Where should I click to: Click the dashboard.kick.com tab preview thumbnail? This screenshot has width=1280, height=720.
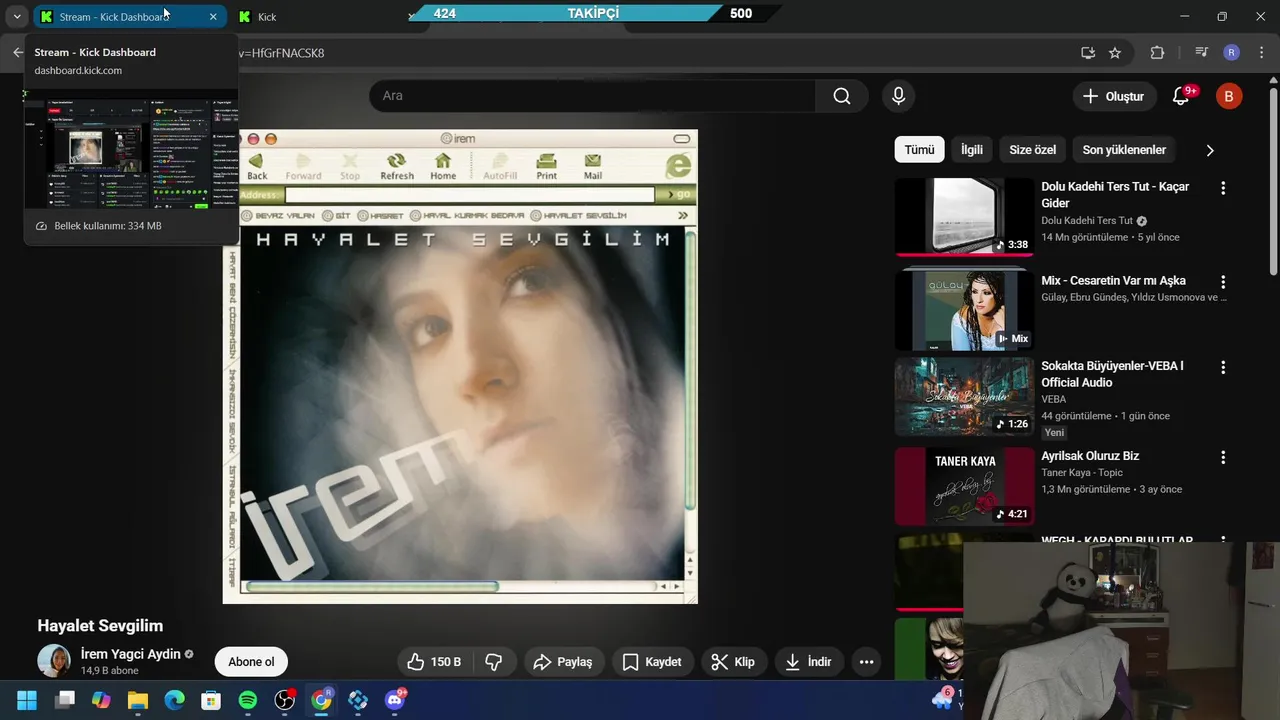point(131,149)
